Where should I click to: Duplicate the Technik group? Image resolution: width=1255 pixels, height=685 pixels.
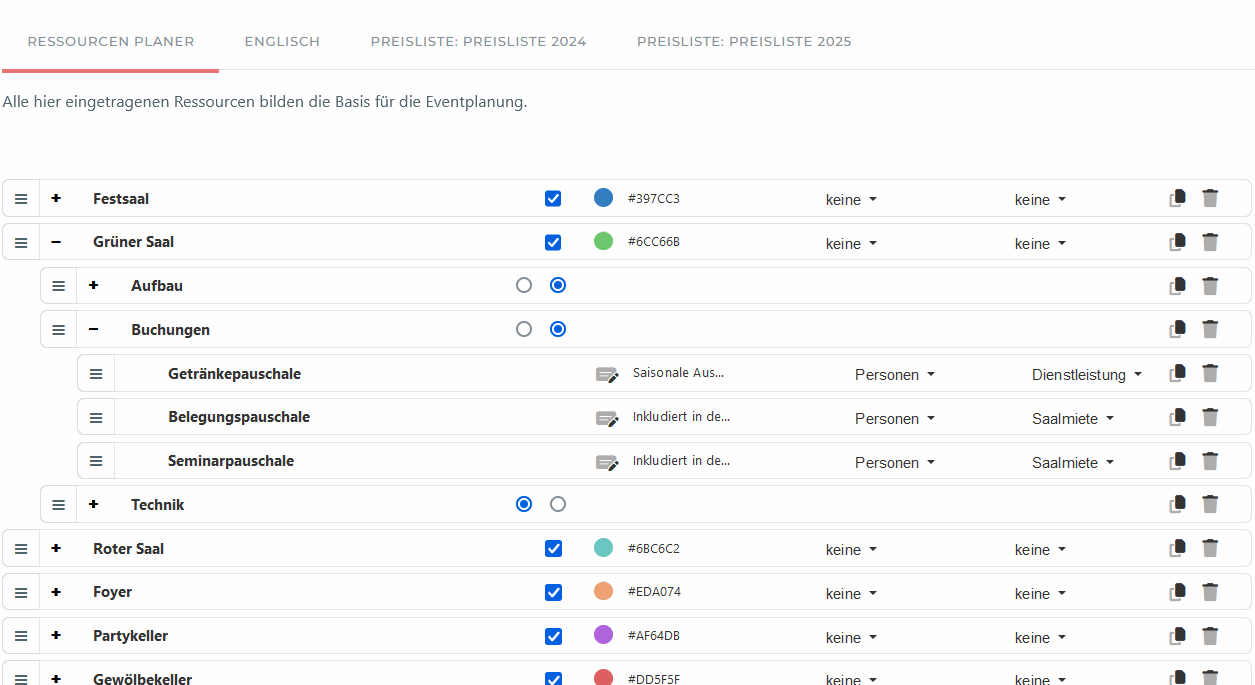(x=1178, y=504)
